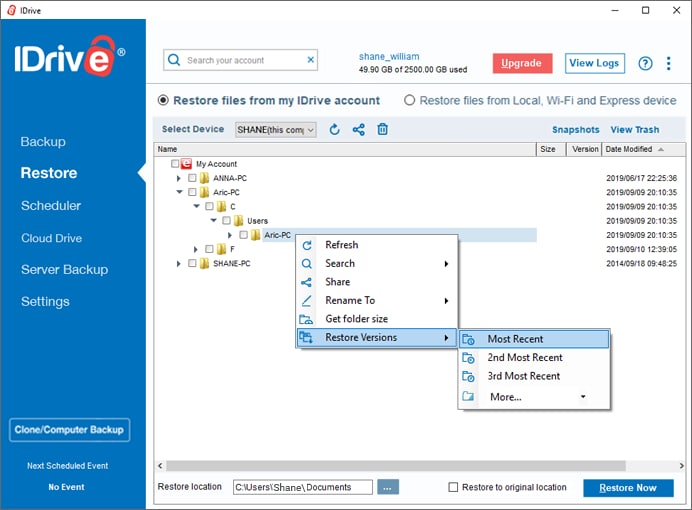Check the My Account checkbox
This screenshot has width=692, height=510.
[175, 164]
